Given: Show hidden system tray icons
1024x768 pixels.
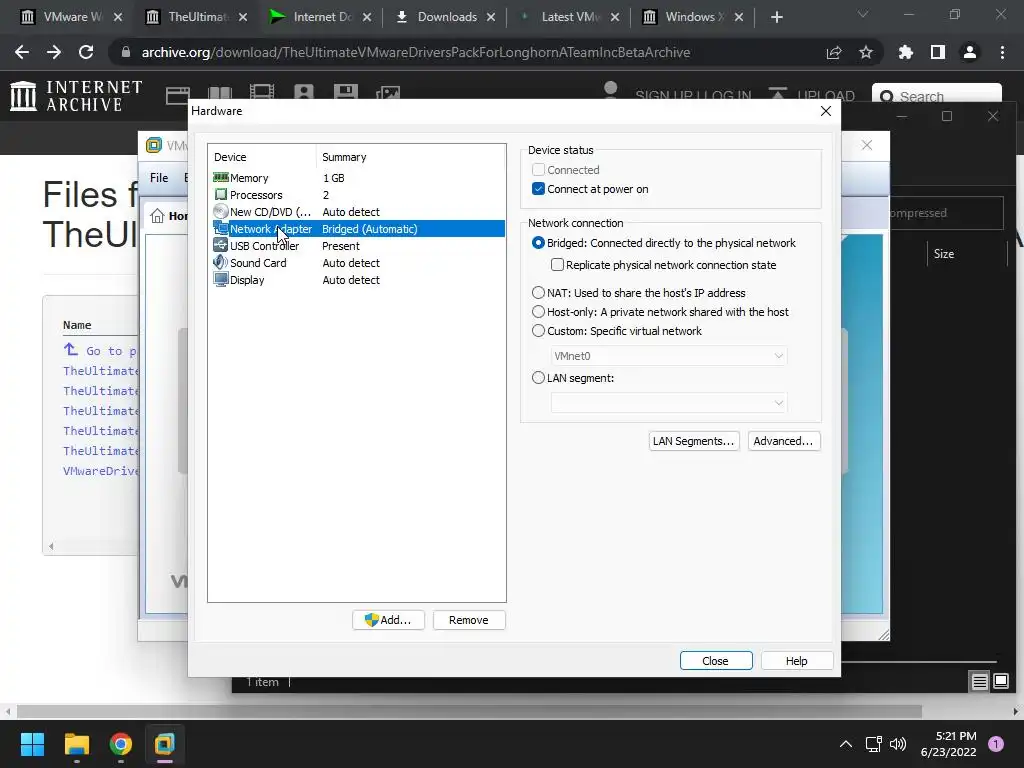Looking at the screenshot, I should pos(846,744).
